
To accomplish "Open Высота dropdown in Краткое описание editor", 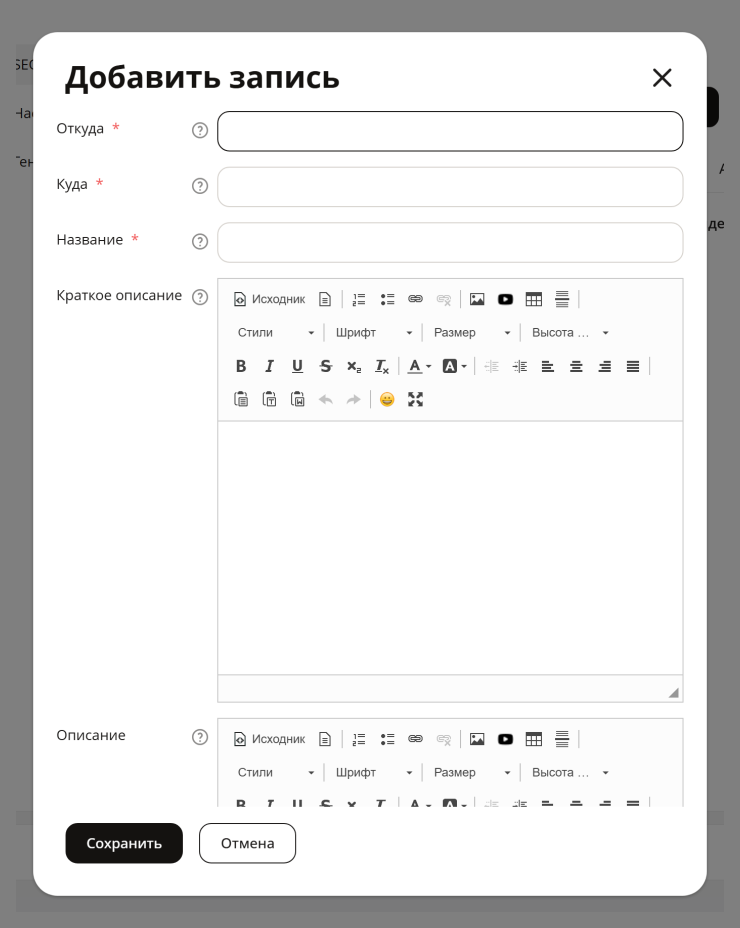I will [x=570, y=333].
